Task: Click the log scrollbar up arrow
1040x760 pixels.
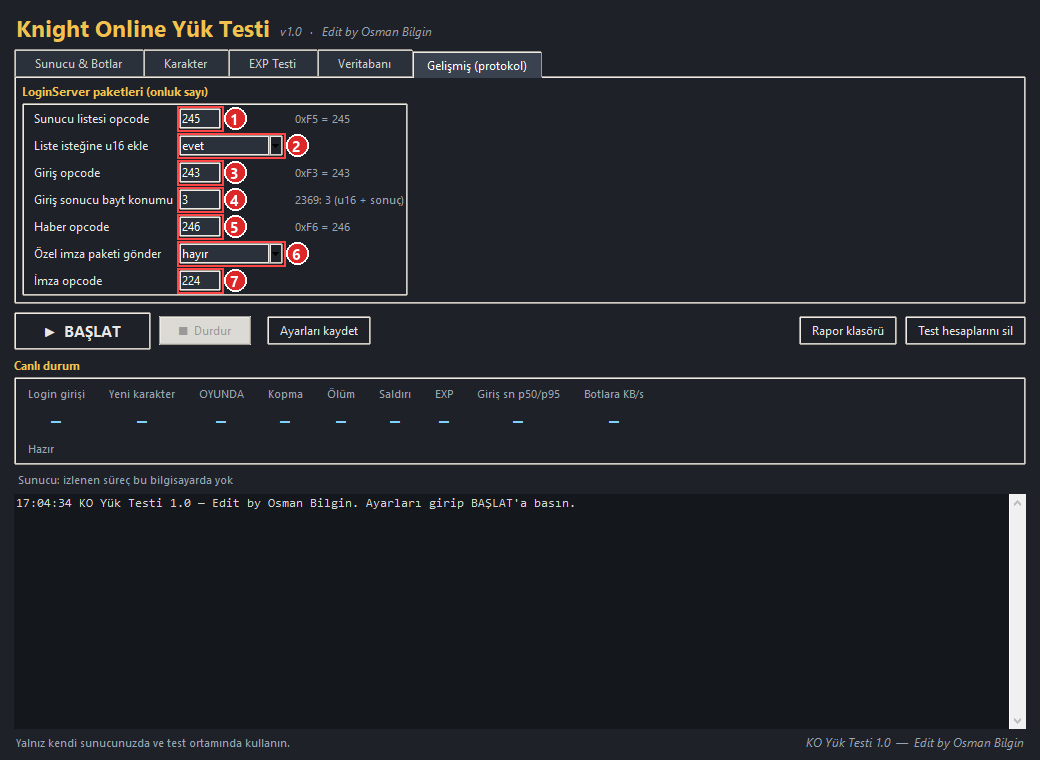Action: (1017, 503)
